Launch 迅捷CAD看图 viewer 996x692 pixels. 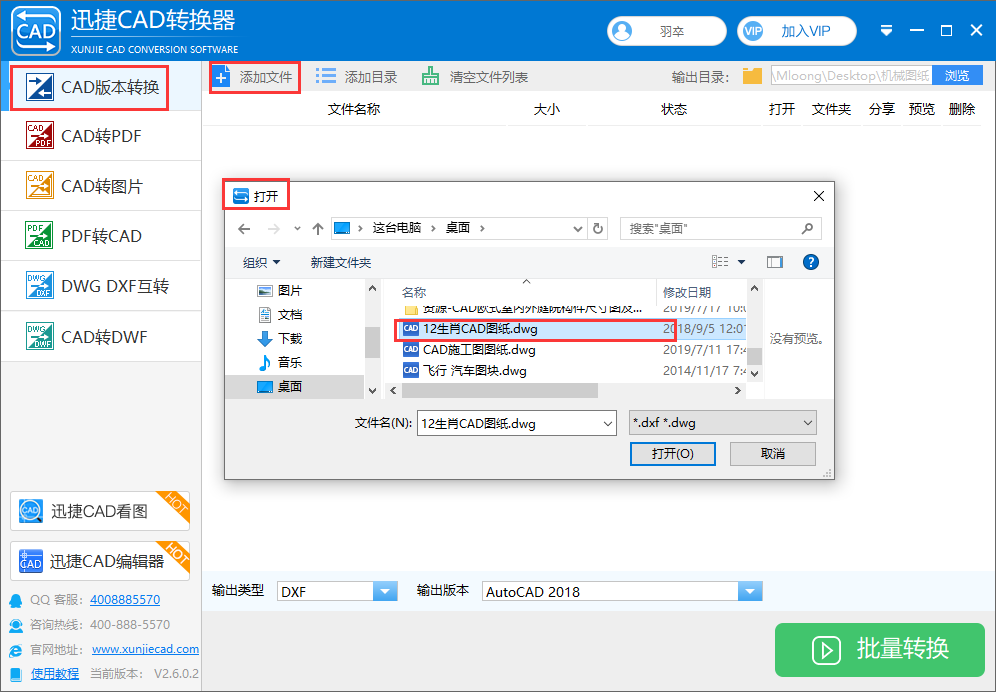click(x=100, y=511)
